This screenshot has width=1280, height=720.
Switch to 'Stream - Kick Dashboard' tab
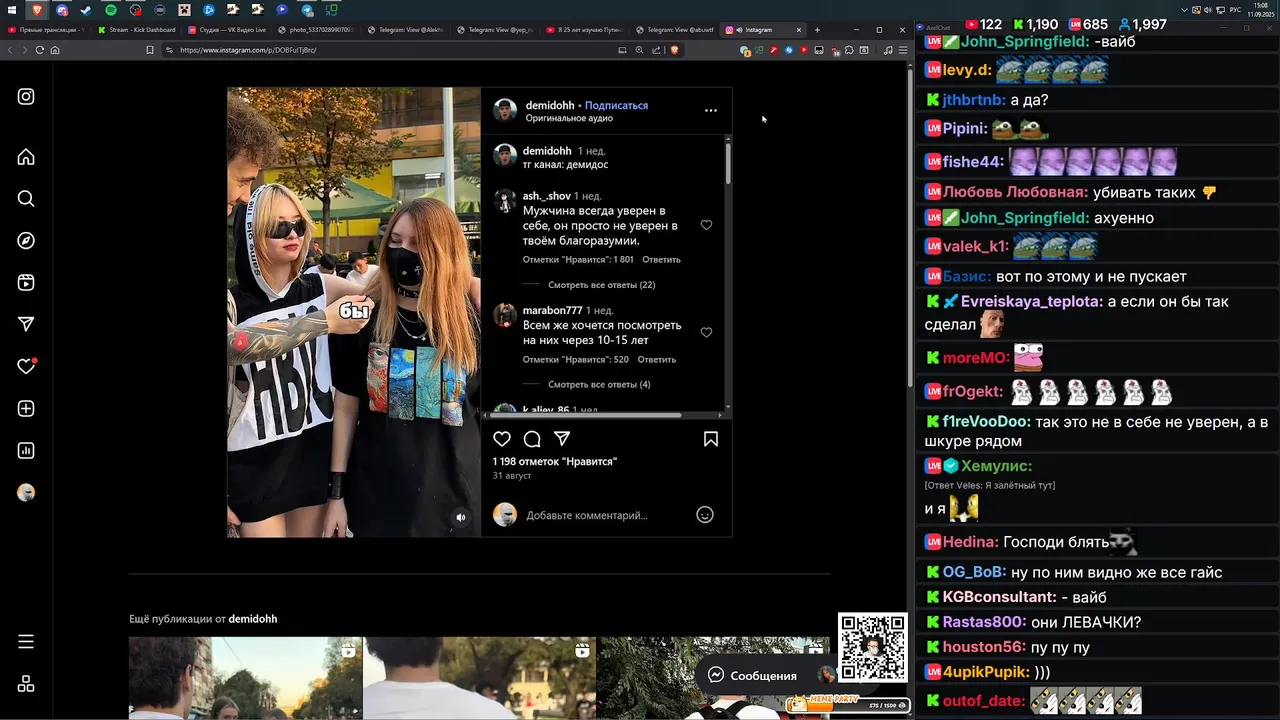click(136, 30)
